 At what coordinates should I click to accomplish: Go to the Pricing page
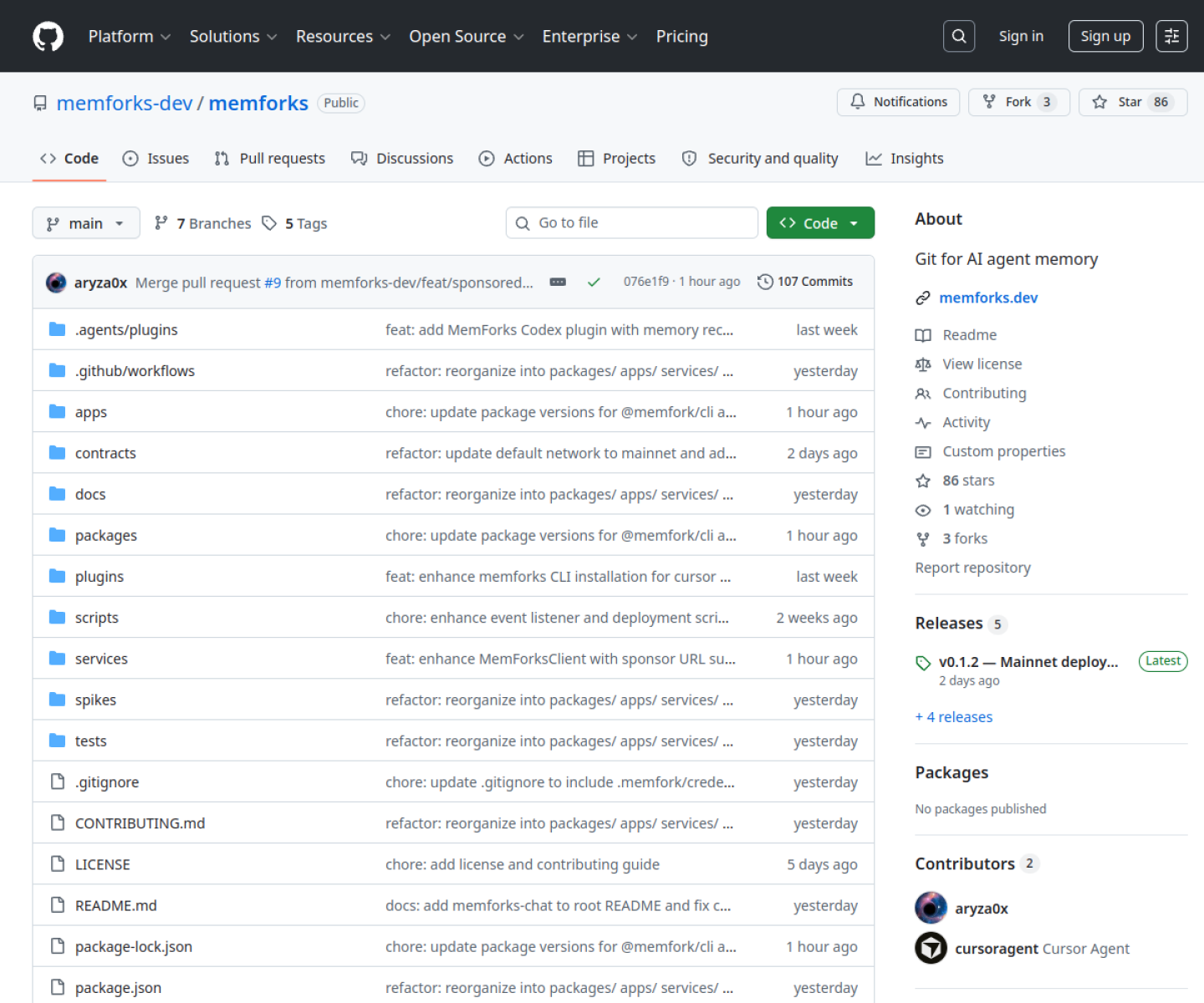pyautogui.click(x=681, y=36)
